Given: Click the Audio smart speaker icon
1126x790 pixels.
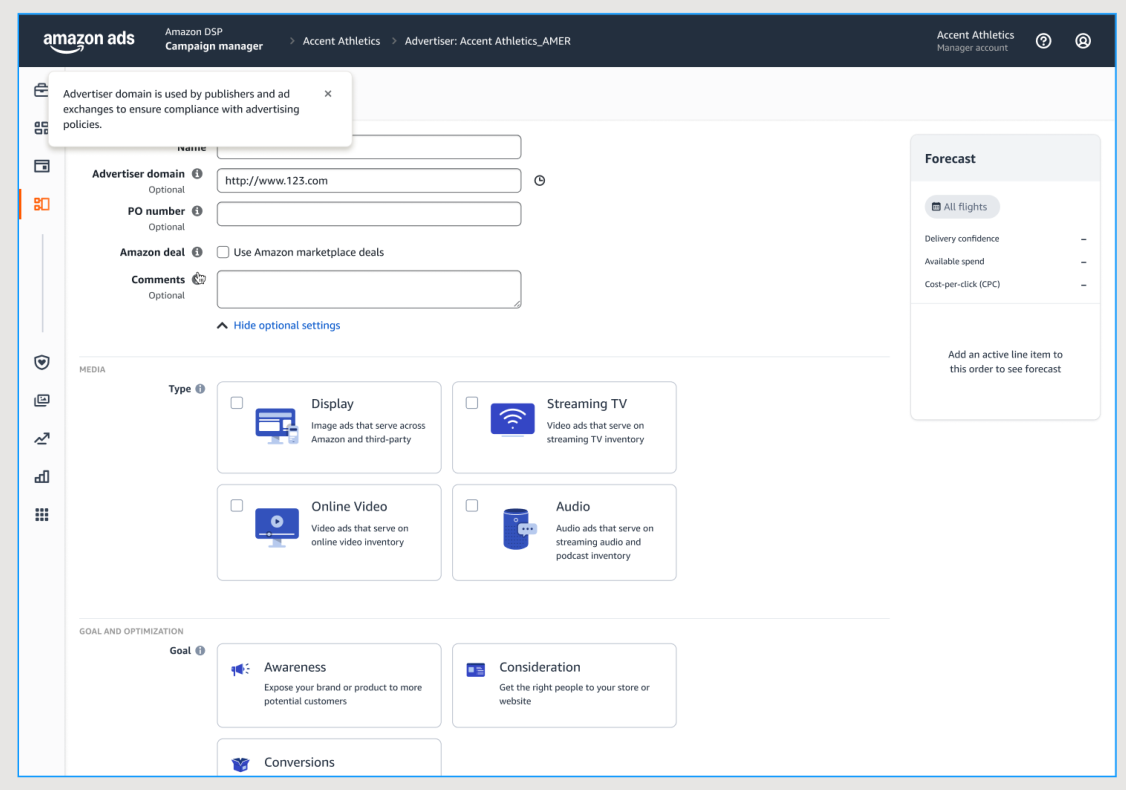Looking at the screenshot, I should (519, 529).
